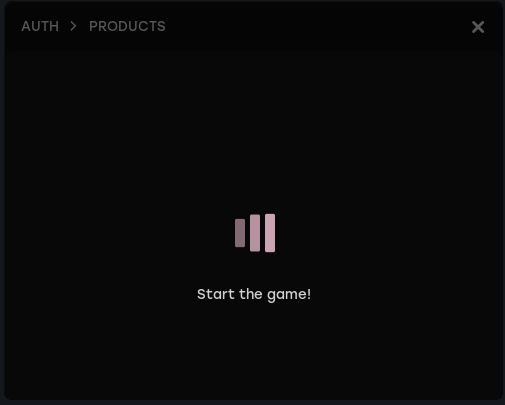The image size is (505, 405).
Task: Click the shortest bar of the loader
Action: coord(240,233)
